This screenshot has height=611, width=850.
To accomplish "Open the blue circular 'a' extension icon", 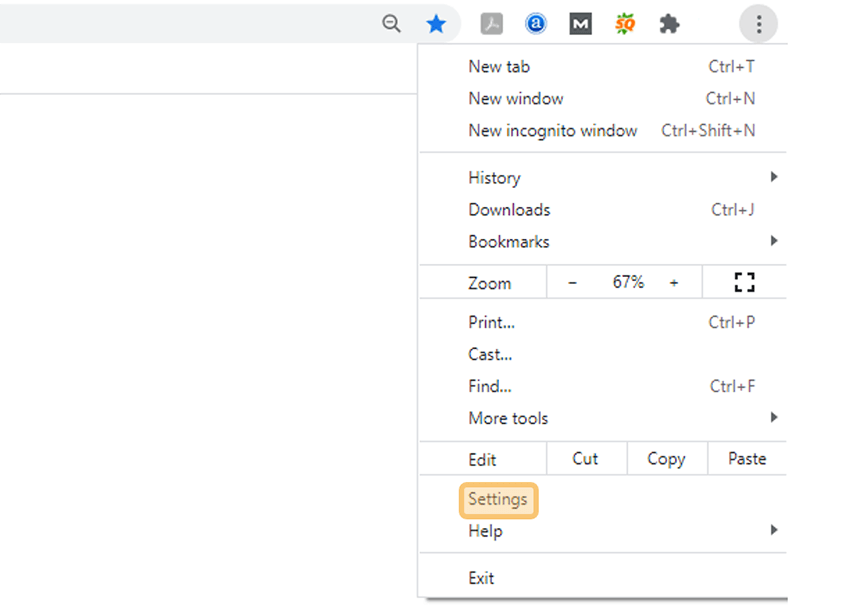I will (x=536, y=24).
